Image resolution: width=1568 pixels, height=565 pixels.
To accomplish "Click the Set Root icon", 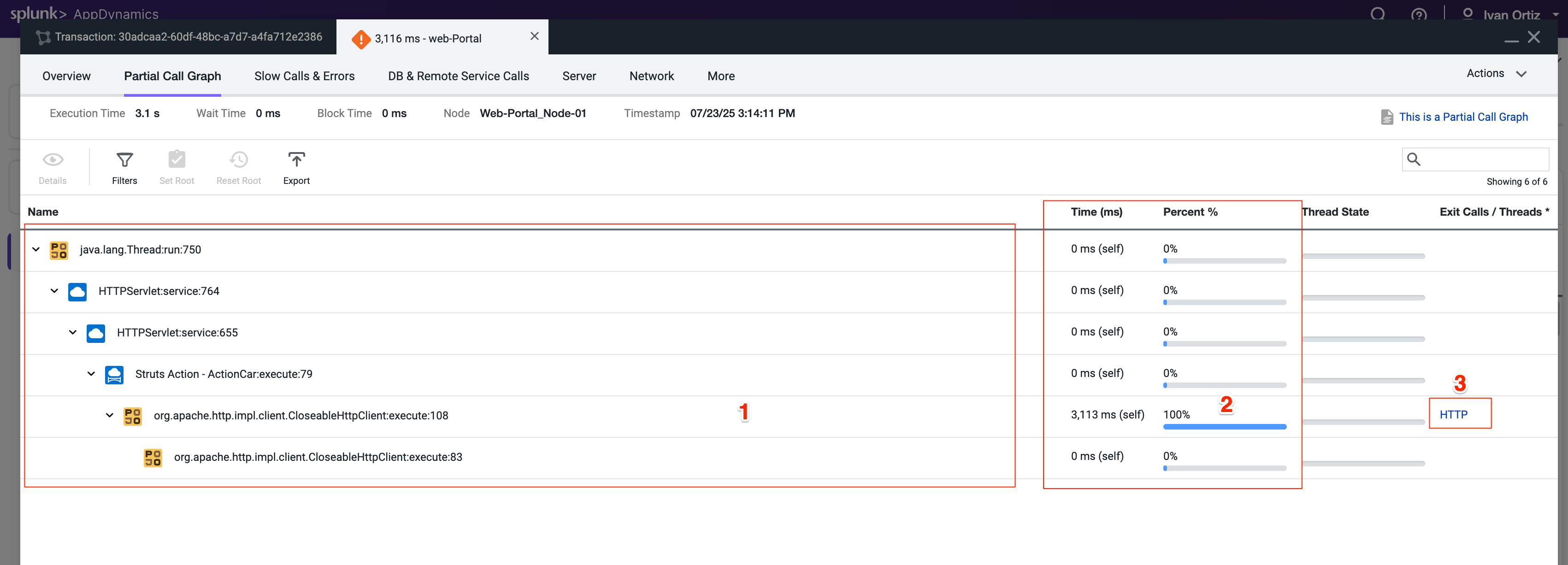I will tap(177, 166).
